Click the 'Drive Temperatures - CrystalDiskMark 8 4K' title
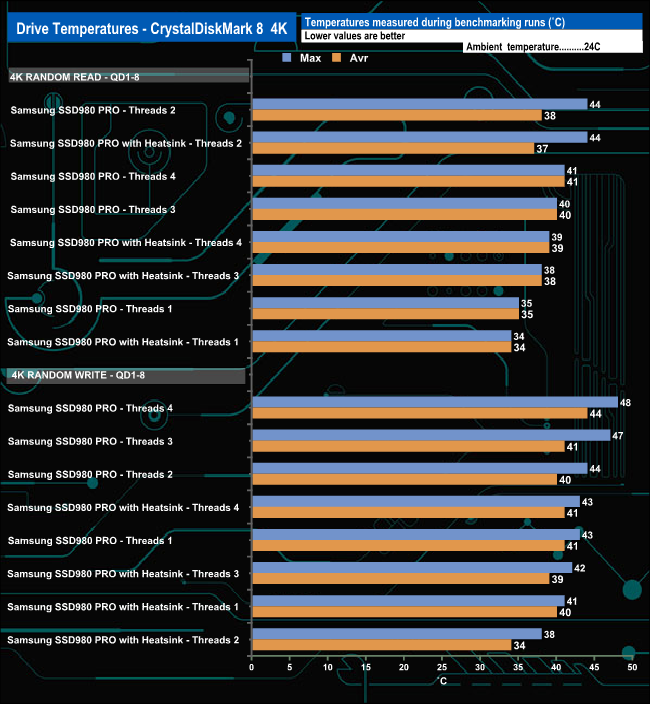650x704 pixels. [151, 28]
